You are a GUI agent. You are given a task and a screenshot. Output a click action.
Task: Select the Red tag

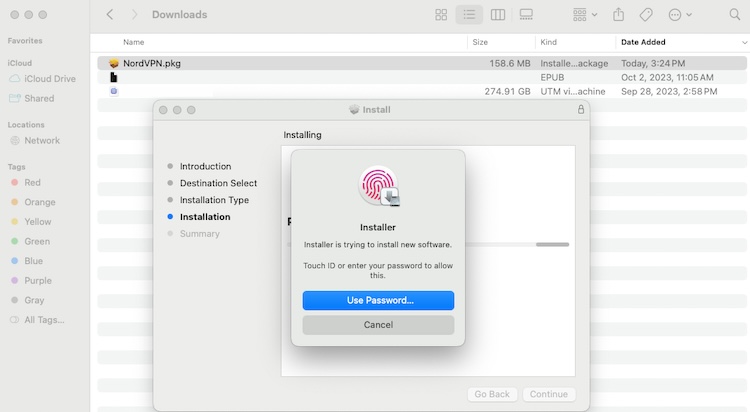(x=27, y=182)
